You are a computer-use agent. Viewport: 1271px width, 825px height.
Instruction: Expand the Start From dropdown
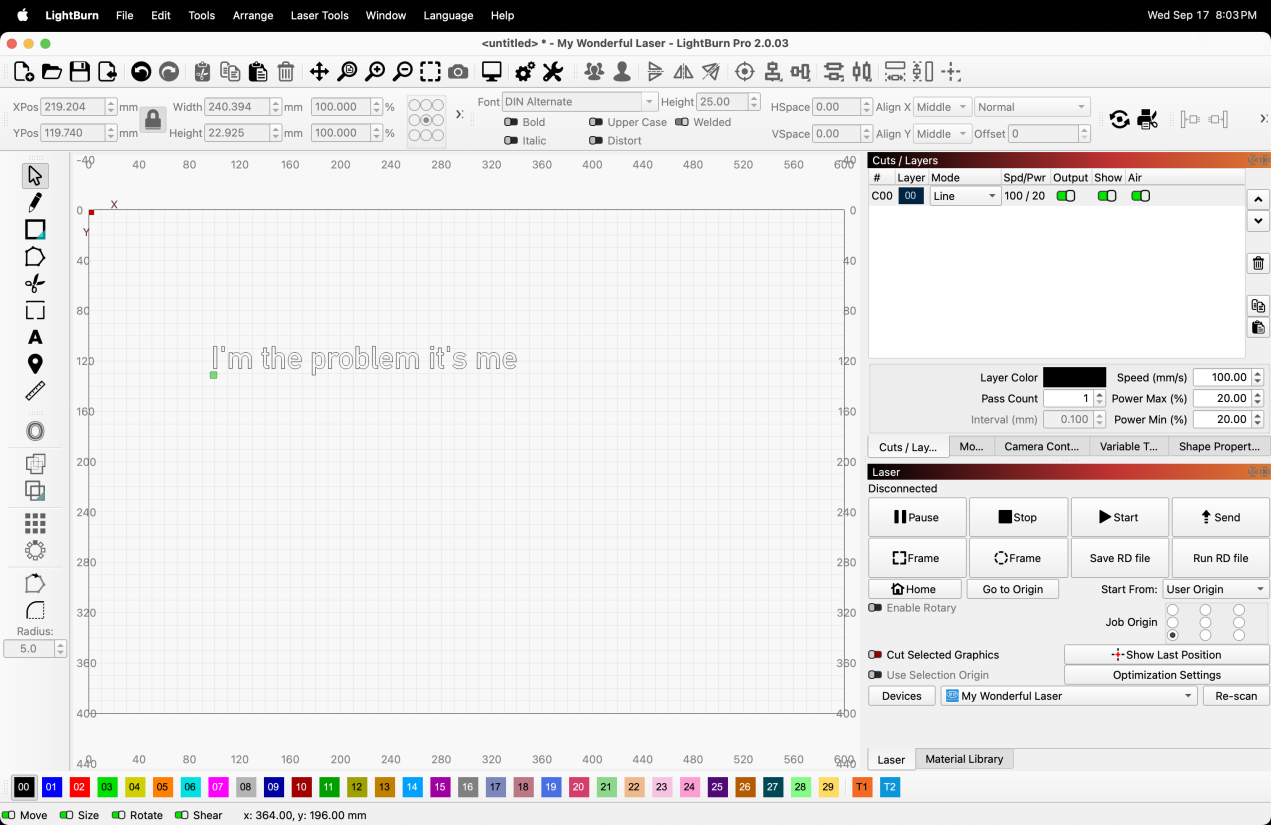tap(1215, 589)
